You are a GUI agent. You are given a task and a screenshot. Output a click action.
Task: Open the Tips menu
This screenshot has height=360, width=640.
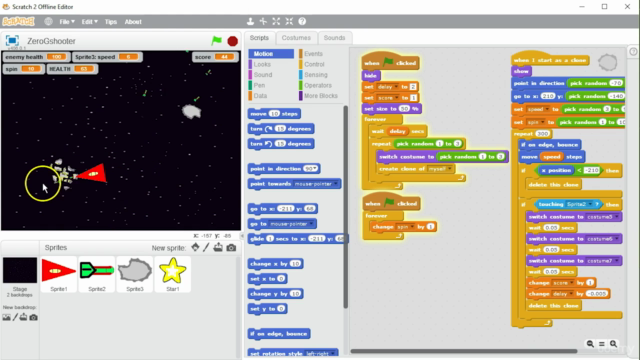click(x=111, y=22)
